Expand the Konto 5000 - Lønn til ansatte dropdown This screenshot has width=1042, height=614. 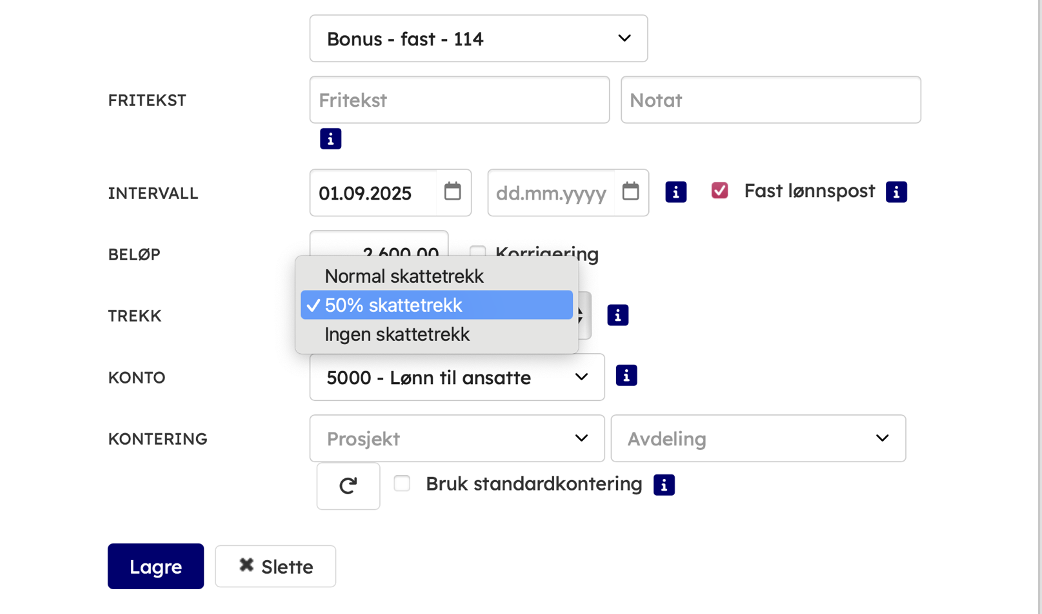tap(457, 377)
